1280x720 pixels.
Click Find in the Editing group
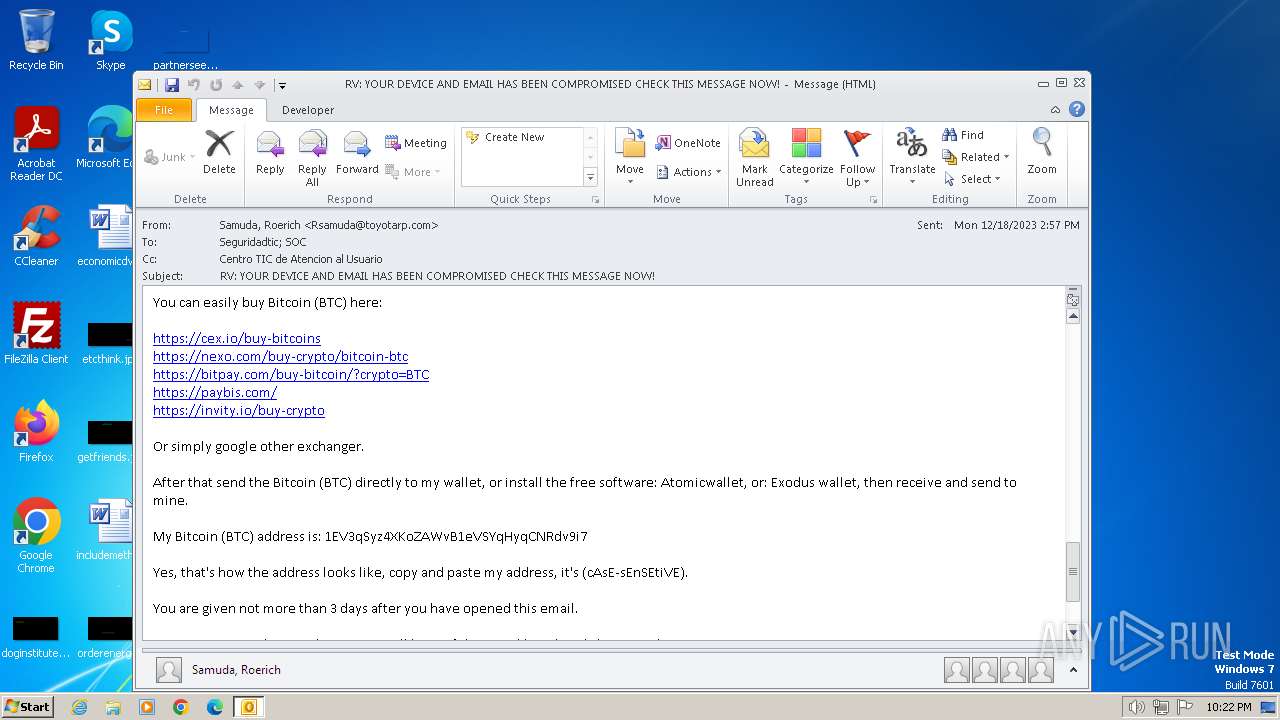point(963,135)
